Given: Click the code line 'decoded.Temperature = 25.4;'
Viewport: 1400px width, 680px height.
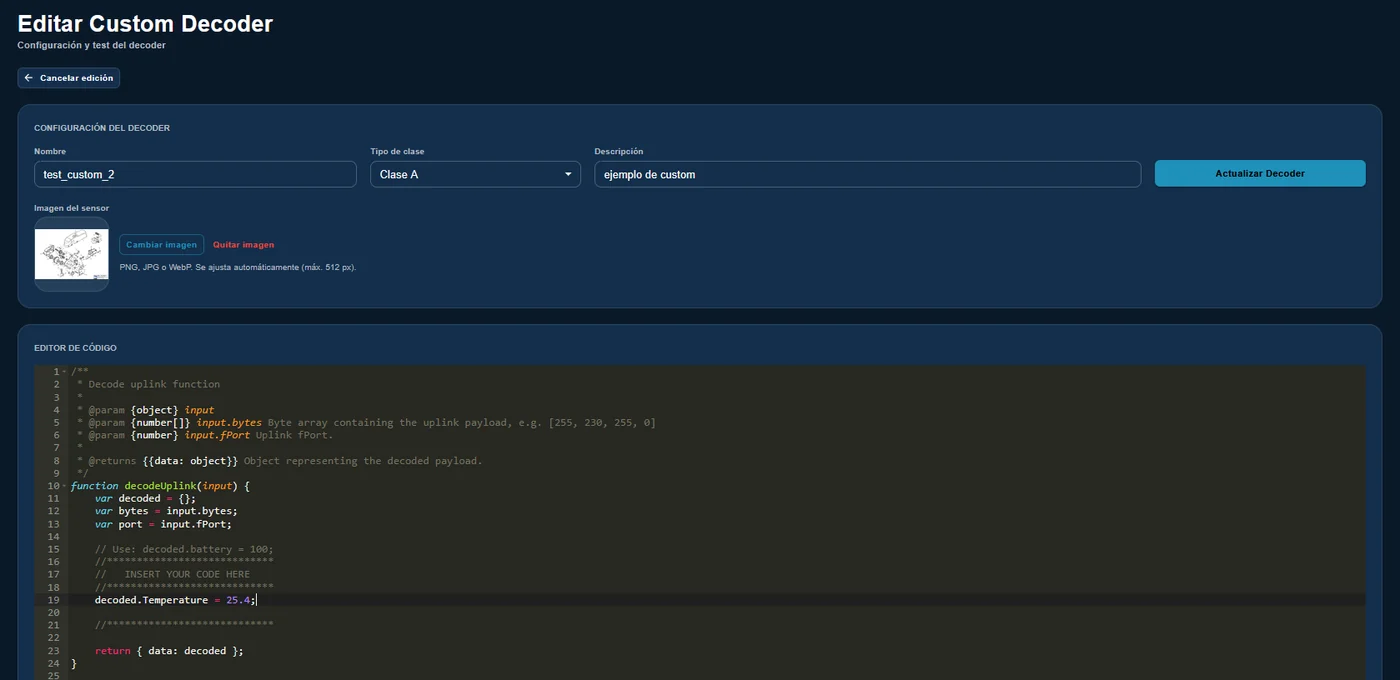Looking at the screenshot, I should pos(176,600).
